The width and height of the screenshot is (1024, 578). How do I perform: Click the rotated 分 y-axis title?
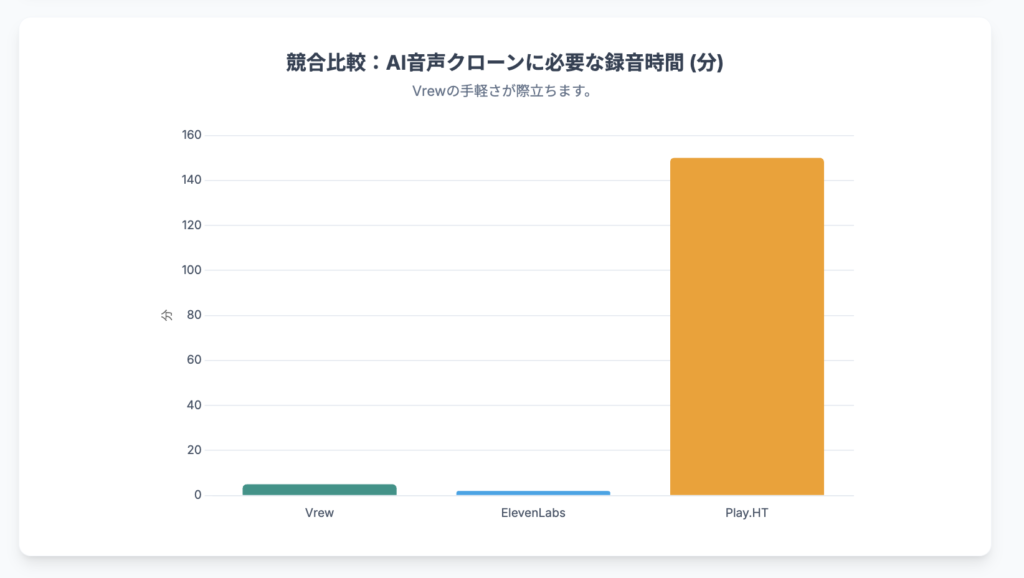[167, 315]
